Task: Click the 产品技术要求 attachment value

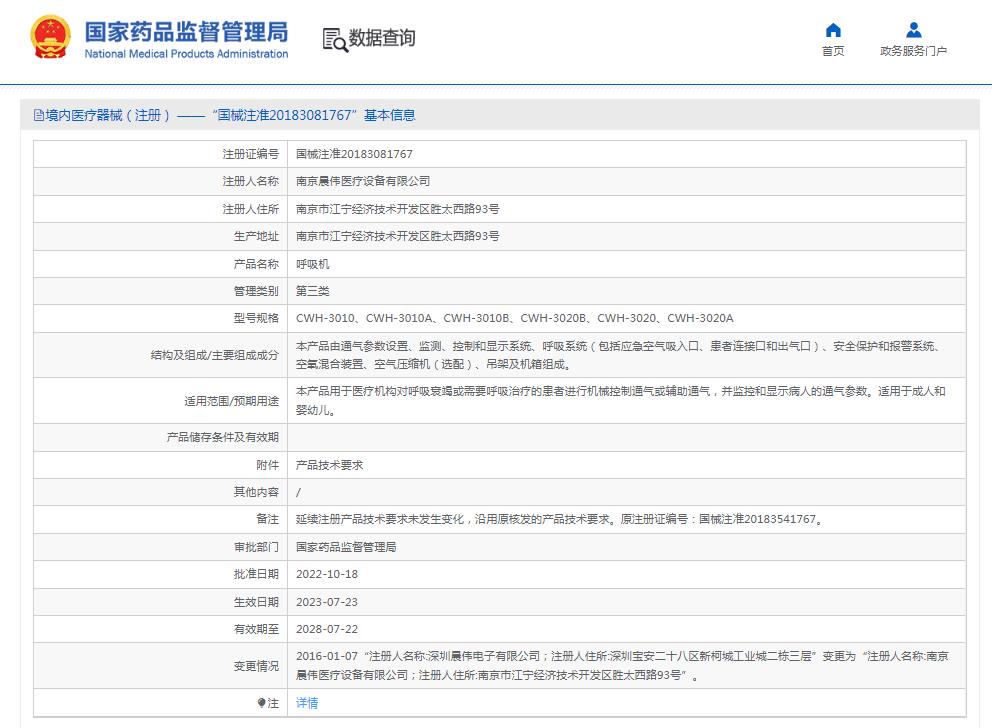Action: [x=329, y=465]
